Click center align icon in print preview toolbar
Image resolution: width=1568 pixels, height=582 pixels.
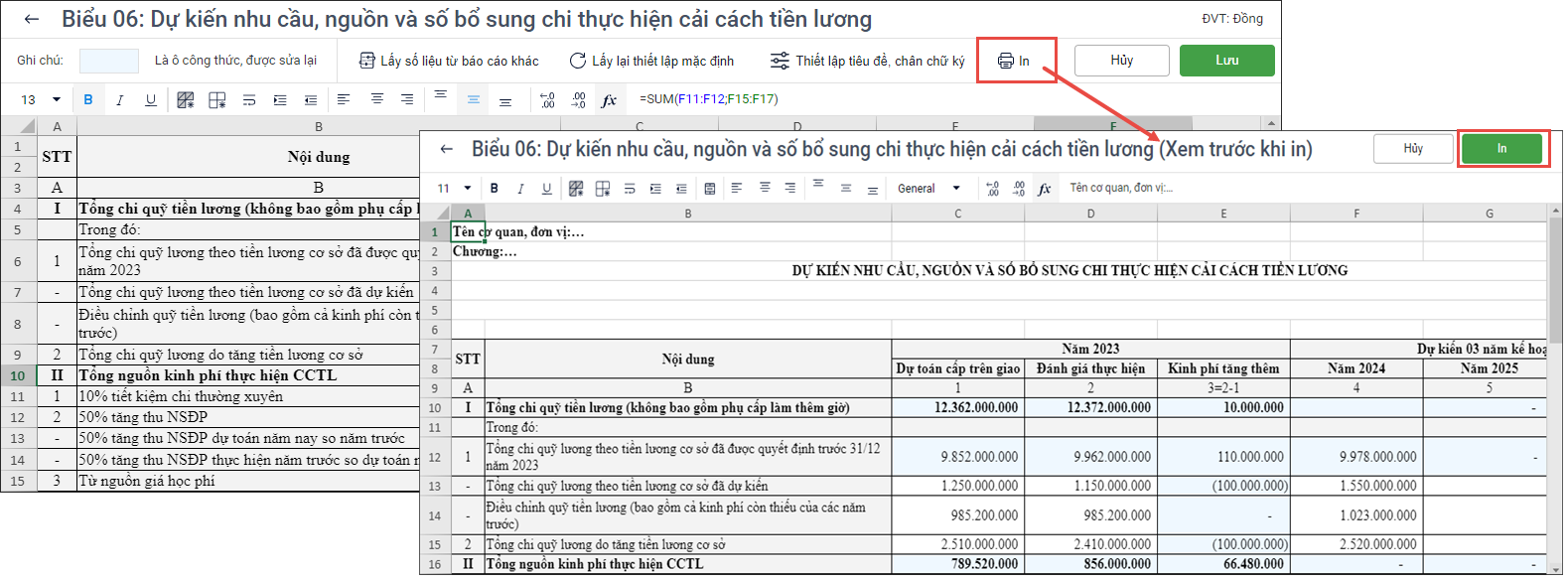point(764,188)
